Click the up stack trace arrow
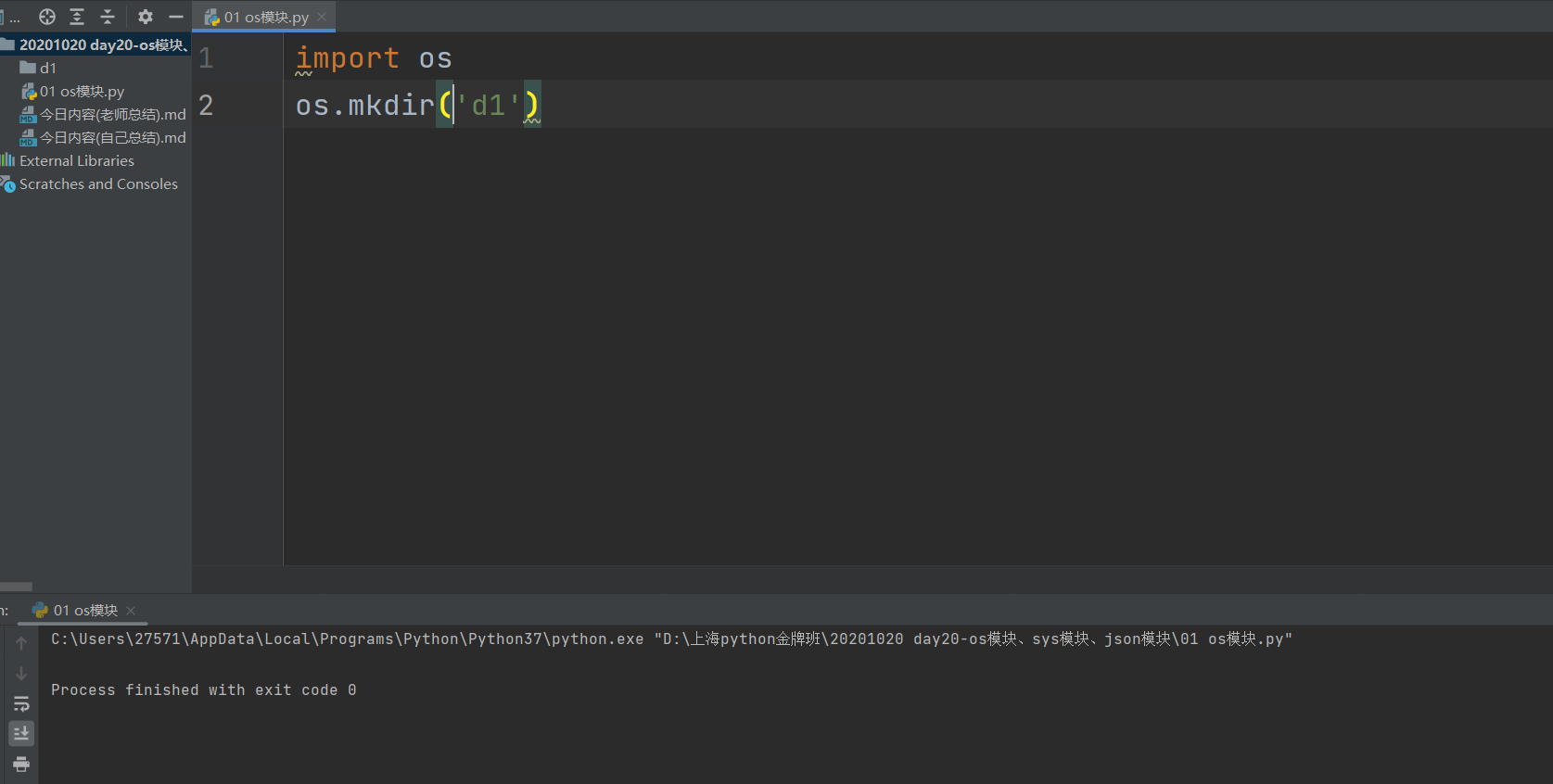This screenshot has height=784, width=1553. 21,643
